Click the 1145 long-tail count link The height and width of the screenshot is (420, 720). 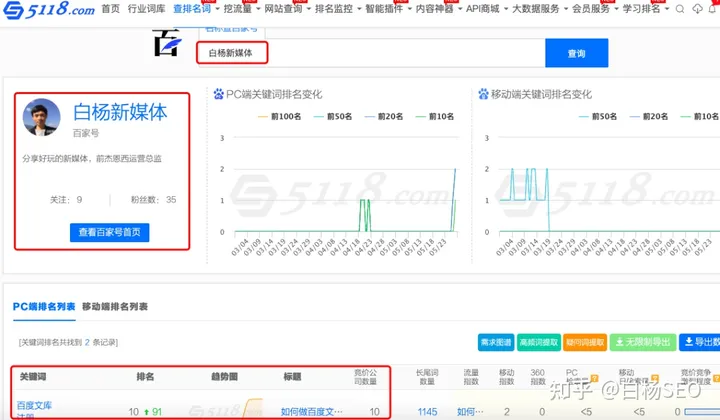(427, 412)
